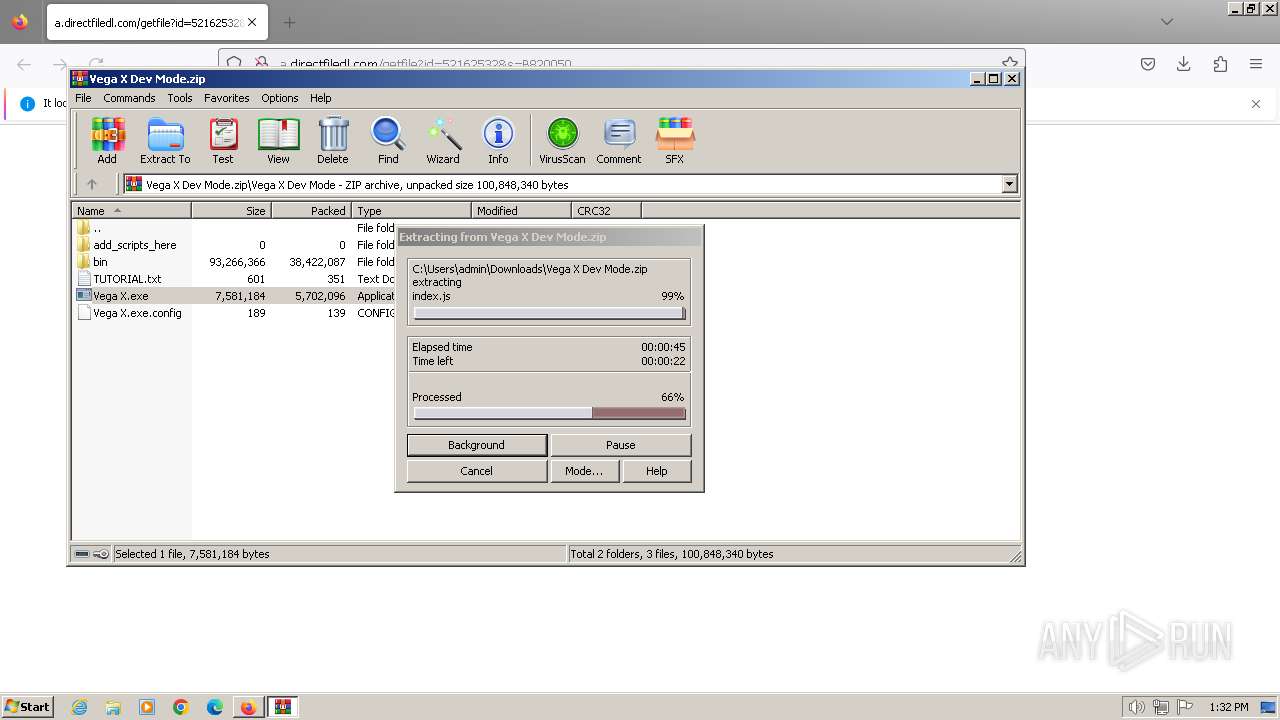The width and height of the screenshot is (1280, 720).
Task: Select the Vega X.exe file
Action: (x=121, y=296)
